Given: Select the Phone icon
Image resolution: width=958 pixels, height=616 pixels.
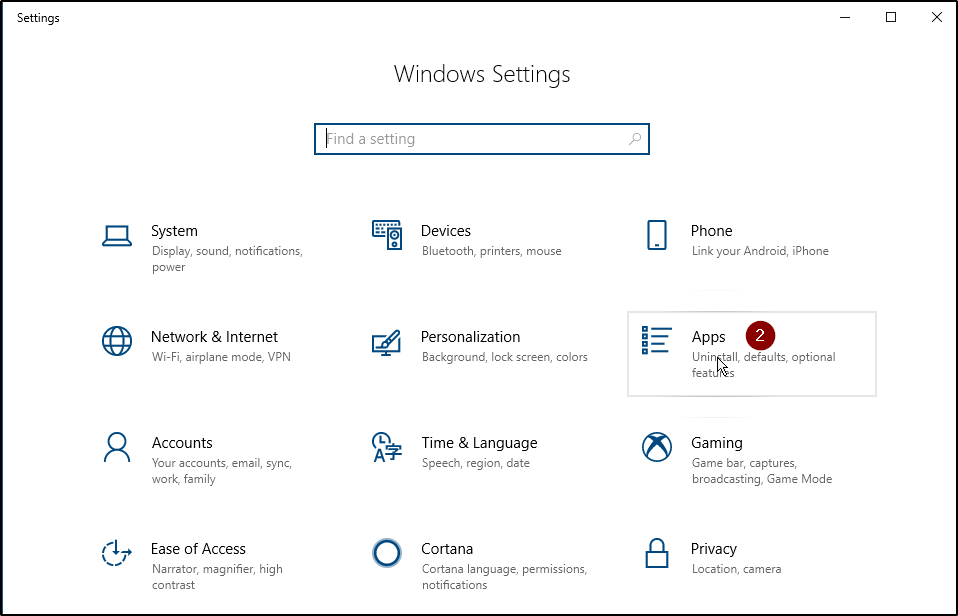Looking at the screenshot, I should [x=657, y=235].
